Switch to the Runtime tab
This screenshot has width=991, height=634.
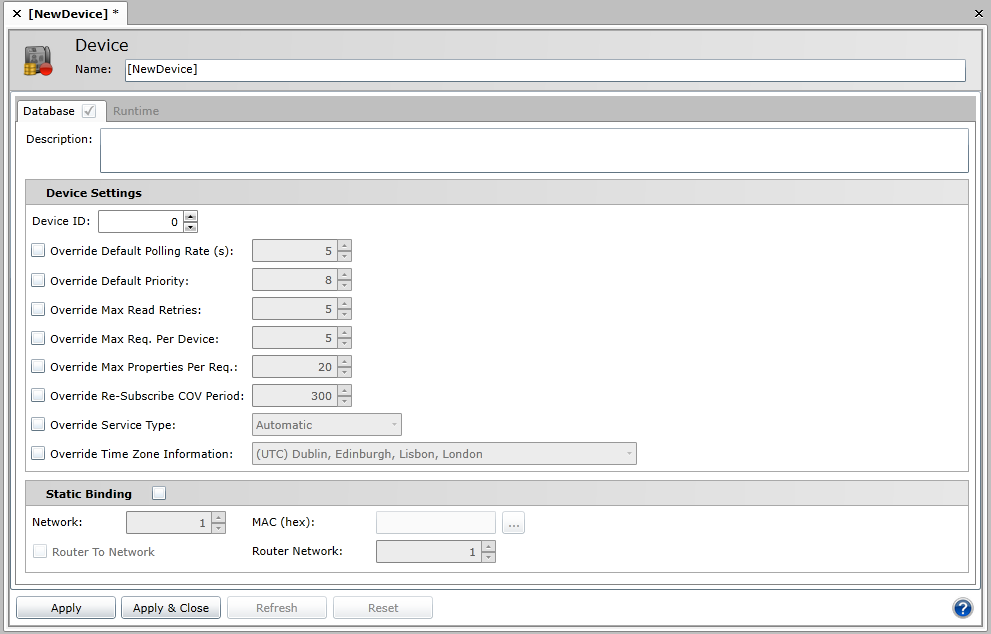pos(135,111)
